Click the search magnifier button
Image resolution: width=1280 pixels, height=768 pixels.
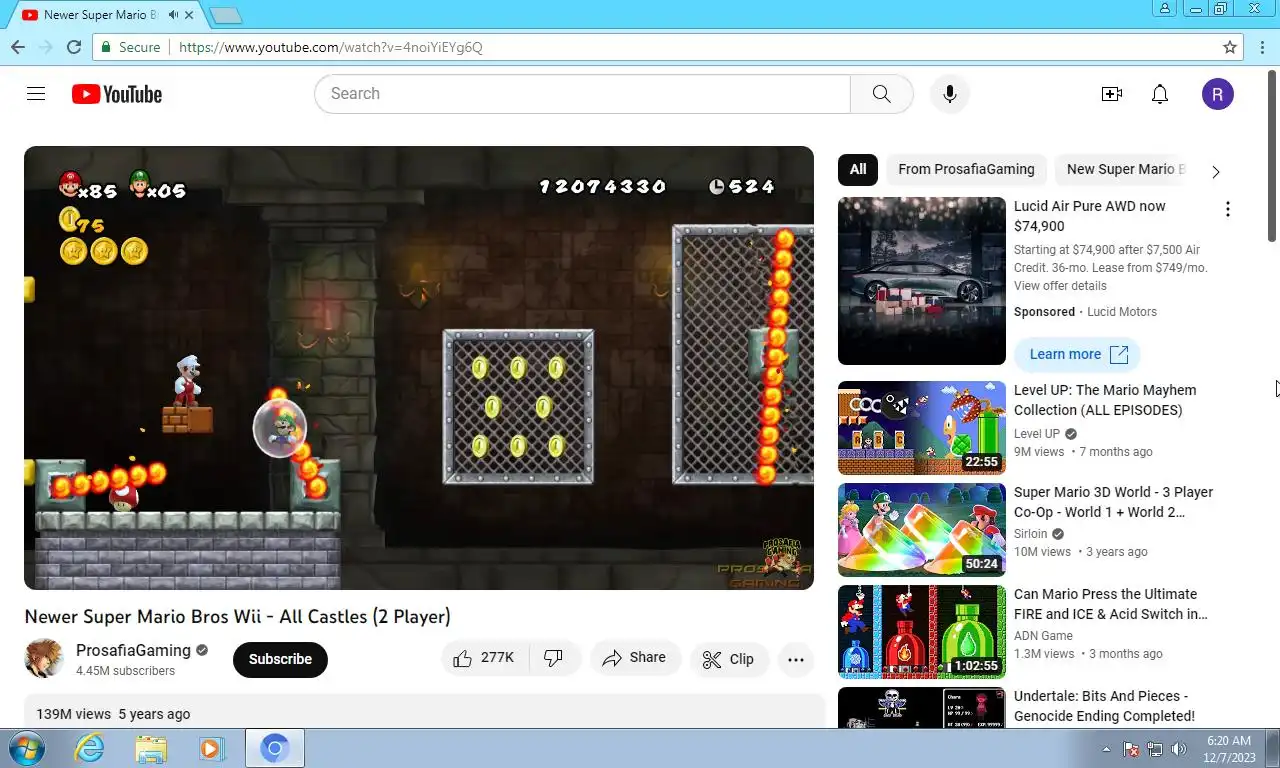(881, 94)
